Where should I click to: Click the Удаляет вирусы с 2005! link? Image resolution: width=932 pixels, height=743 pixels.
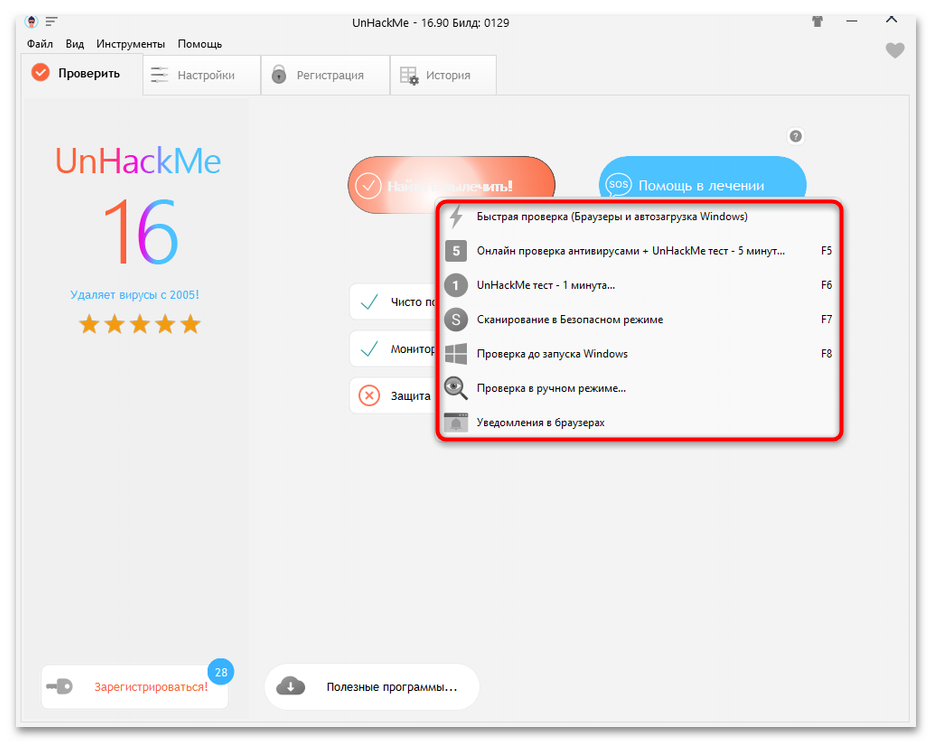pos(135,295)
